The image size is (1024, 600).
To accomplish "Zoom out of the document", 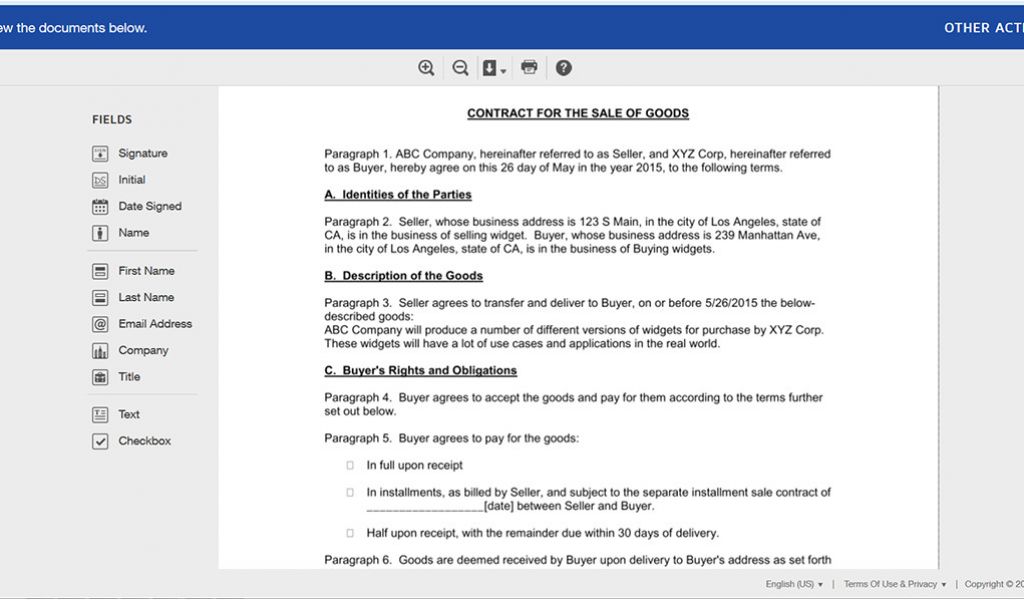I will [460, 68].
